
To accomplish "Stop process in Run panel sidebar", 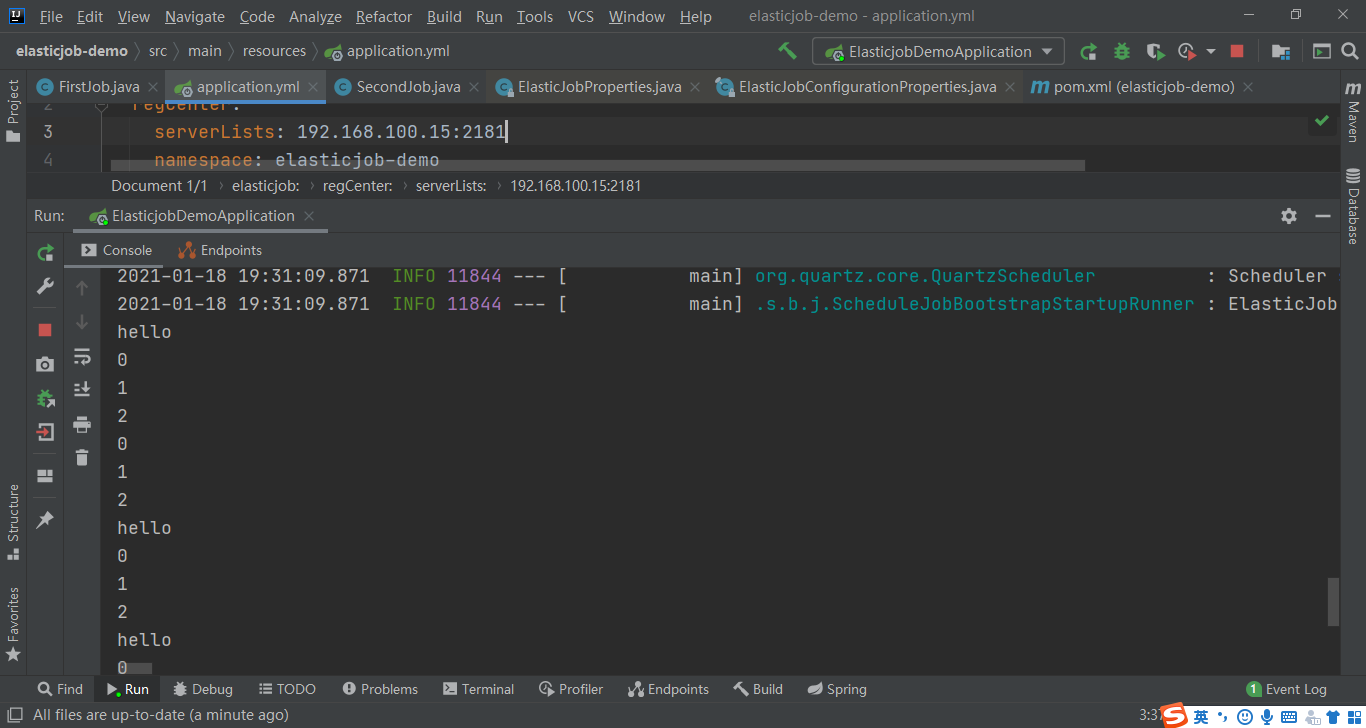I will pos(45,330).
